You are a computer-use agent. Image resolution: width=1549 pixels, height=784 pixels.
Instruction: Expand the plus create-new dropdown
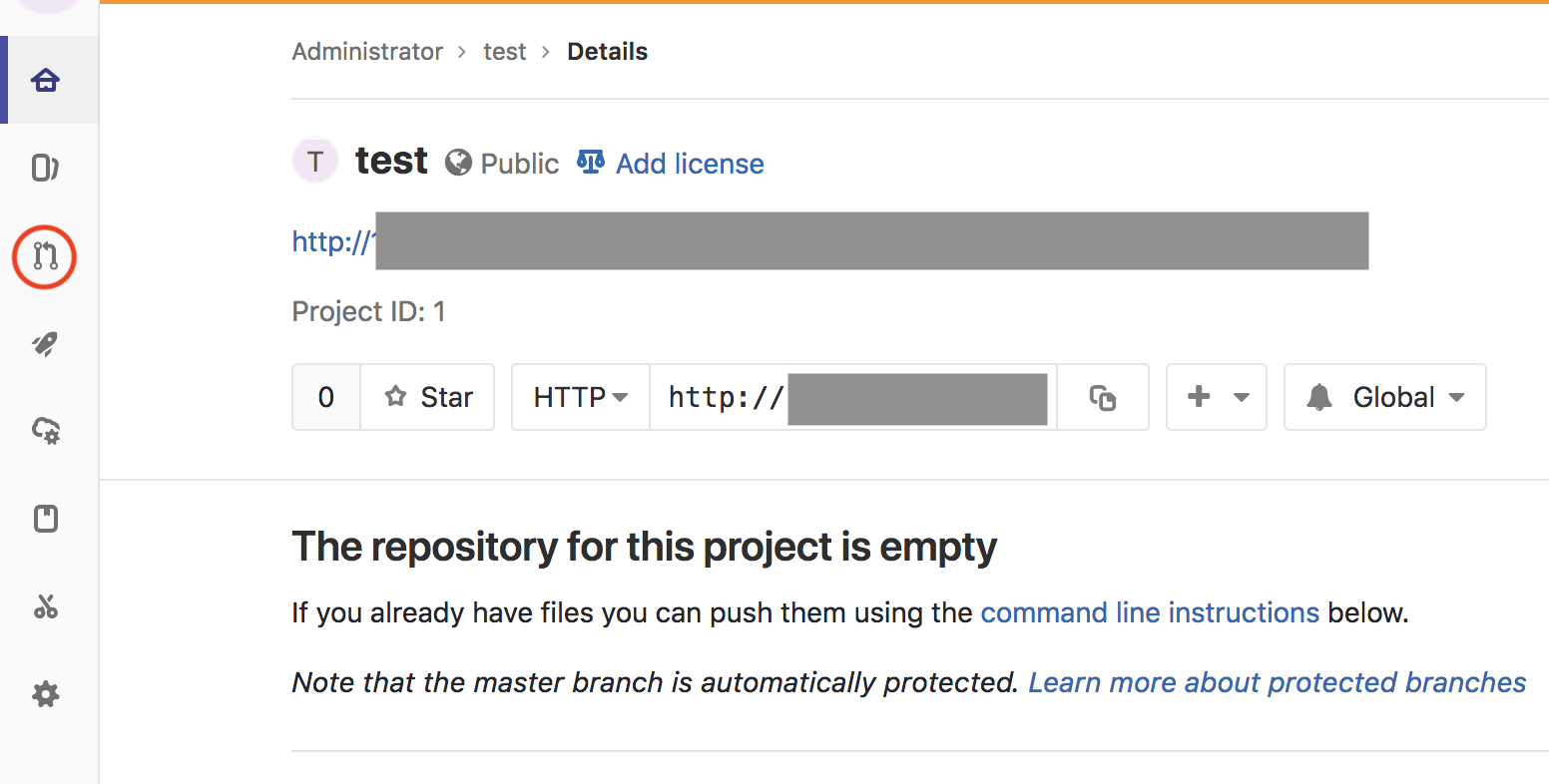[1217, 397]
